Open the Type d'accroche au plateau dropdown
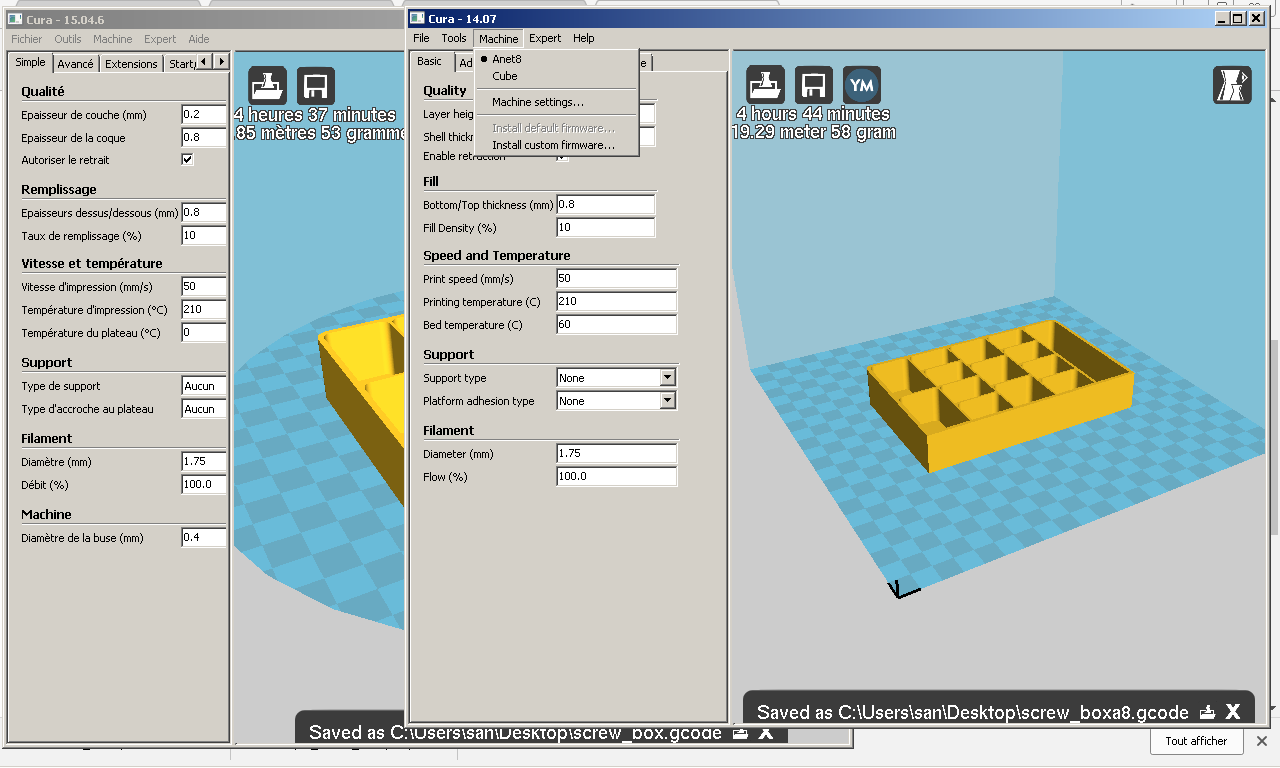The image size is (1280, 768). tap(204, 409)
